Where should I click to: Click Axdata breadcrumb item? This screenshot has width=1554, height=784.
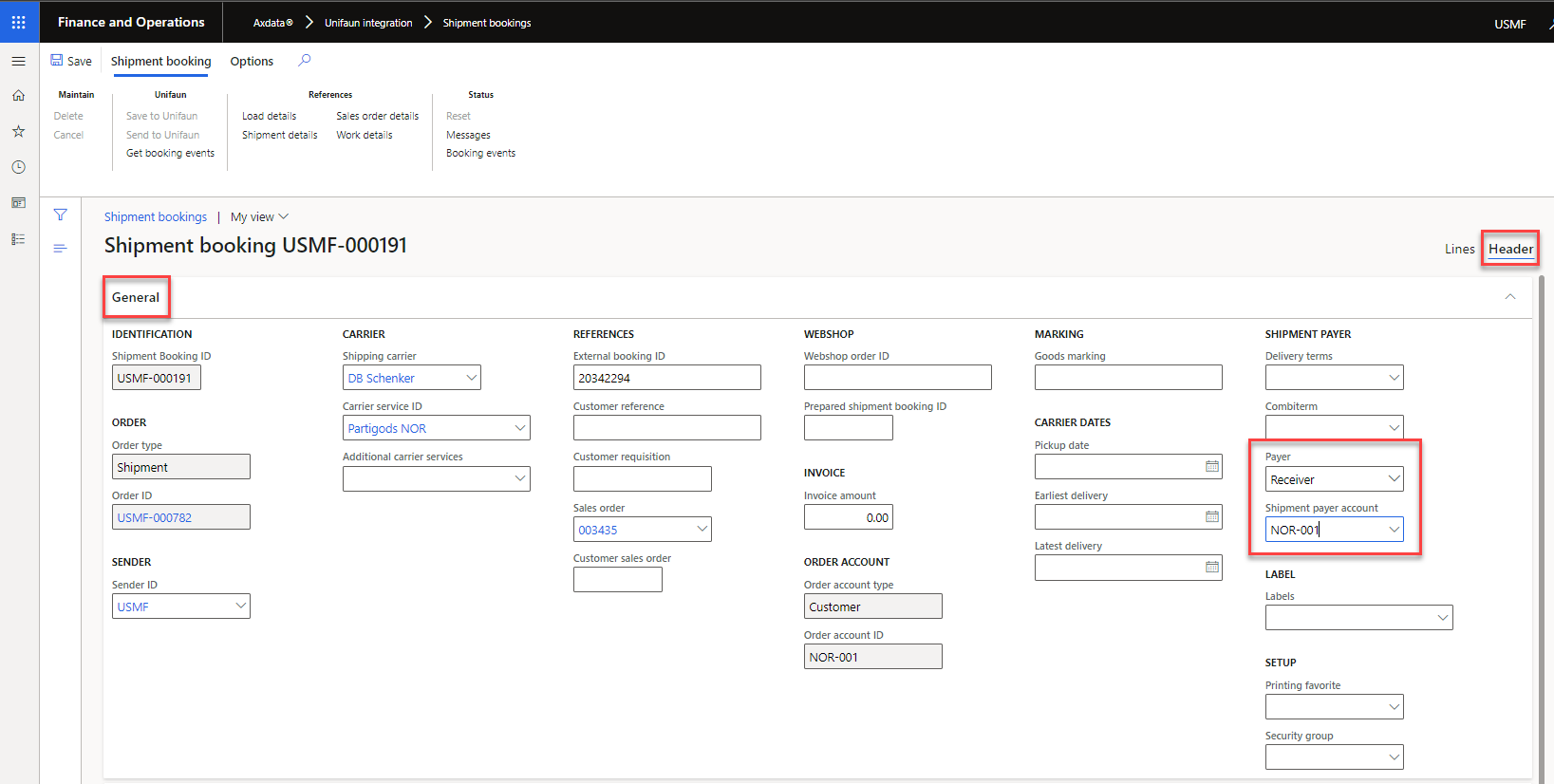point(273,23)
